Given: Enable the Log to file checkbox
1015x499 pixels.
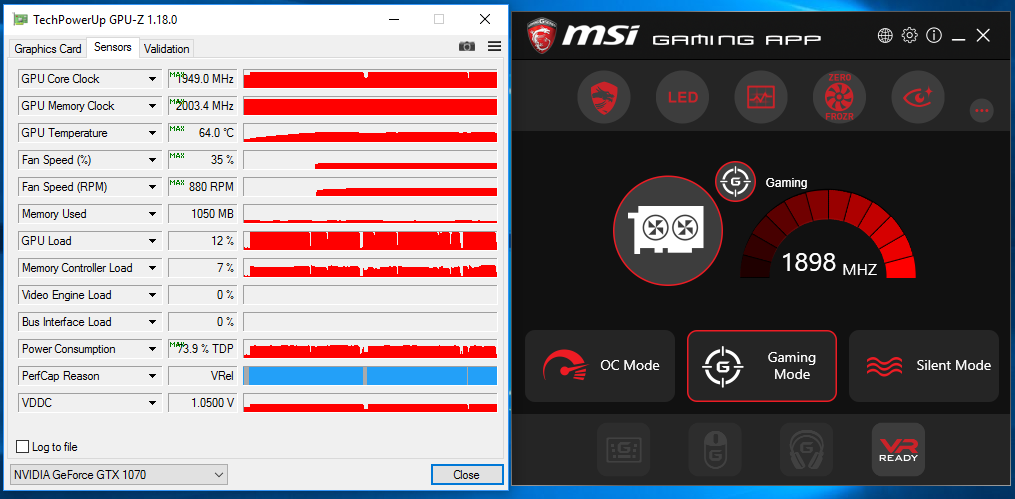Looking at the screenshot, I should pyautogui.click(x=22, y=447).
